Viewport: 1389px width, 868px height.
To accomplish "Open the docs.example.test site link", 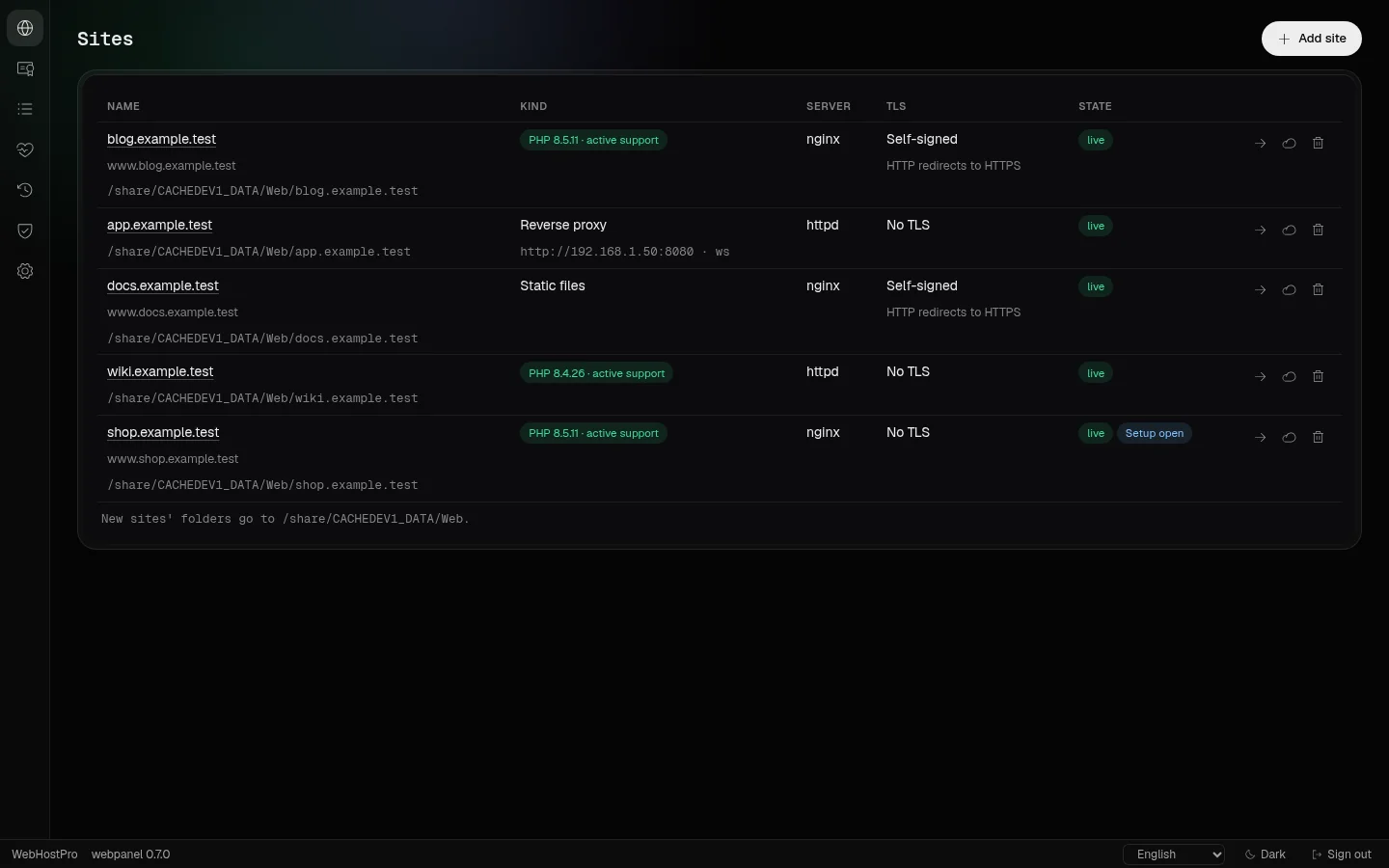I will coord(163,285).
